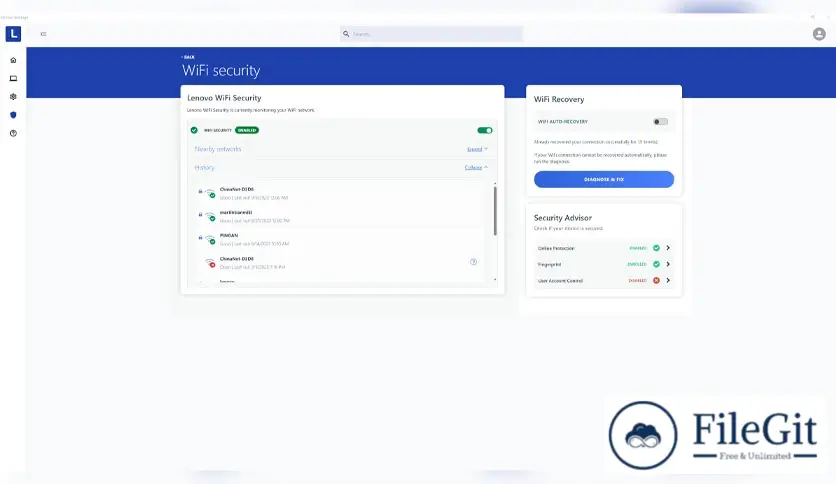Enable the WiFi Auto-Recovery switch
This screenshot has width=836, height=484.
coord(660,122)
